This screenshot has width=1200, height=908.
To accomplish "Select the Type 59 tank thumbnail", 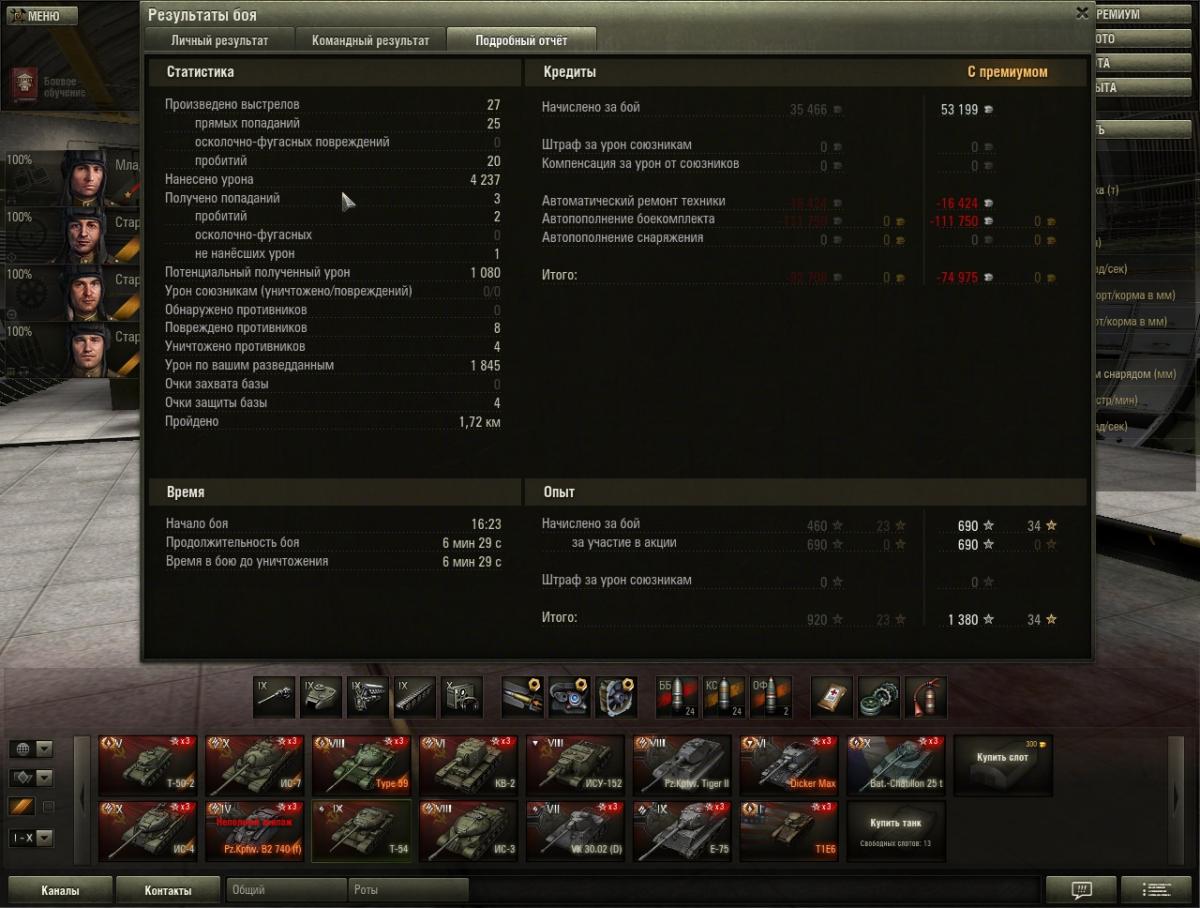I will coord(361,765).
